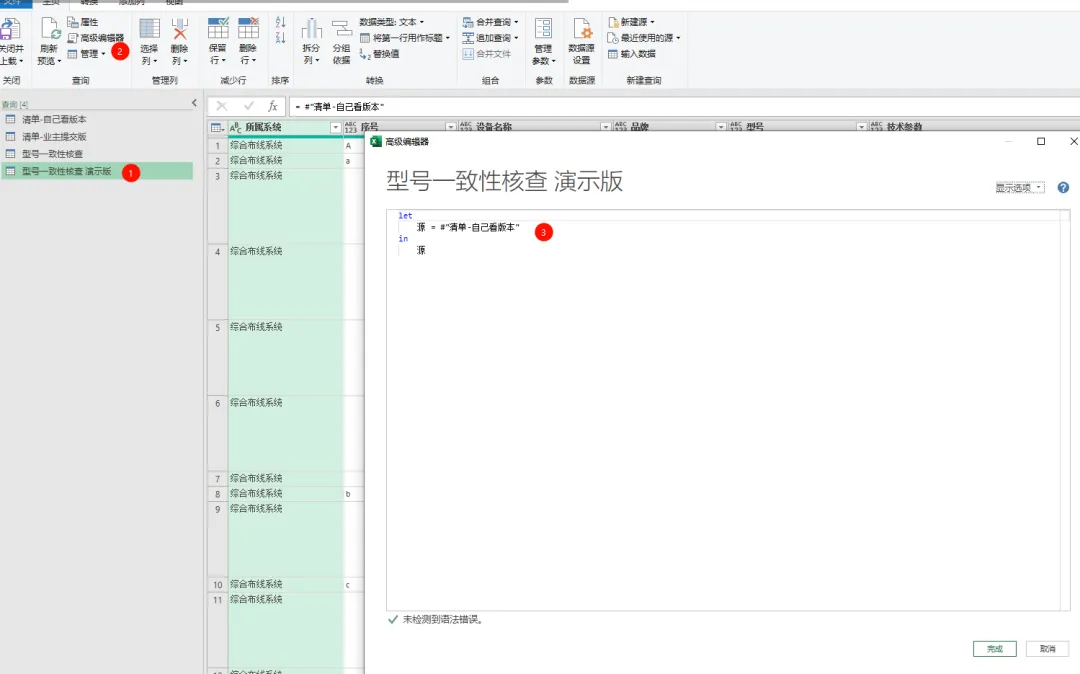
Task: Open the 序号 column filter dropdown
Action: [450, 127]
